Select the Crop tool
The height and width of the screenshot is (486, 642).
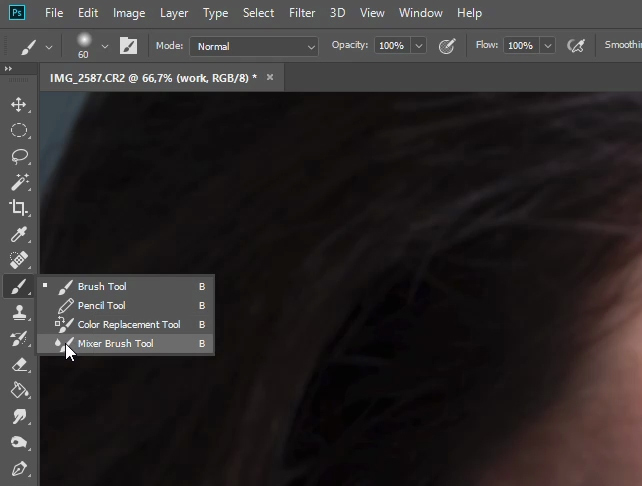coord(19,208)
